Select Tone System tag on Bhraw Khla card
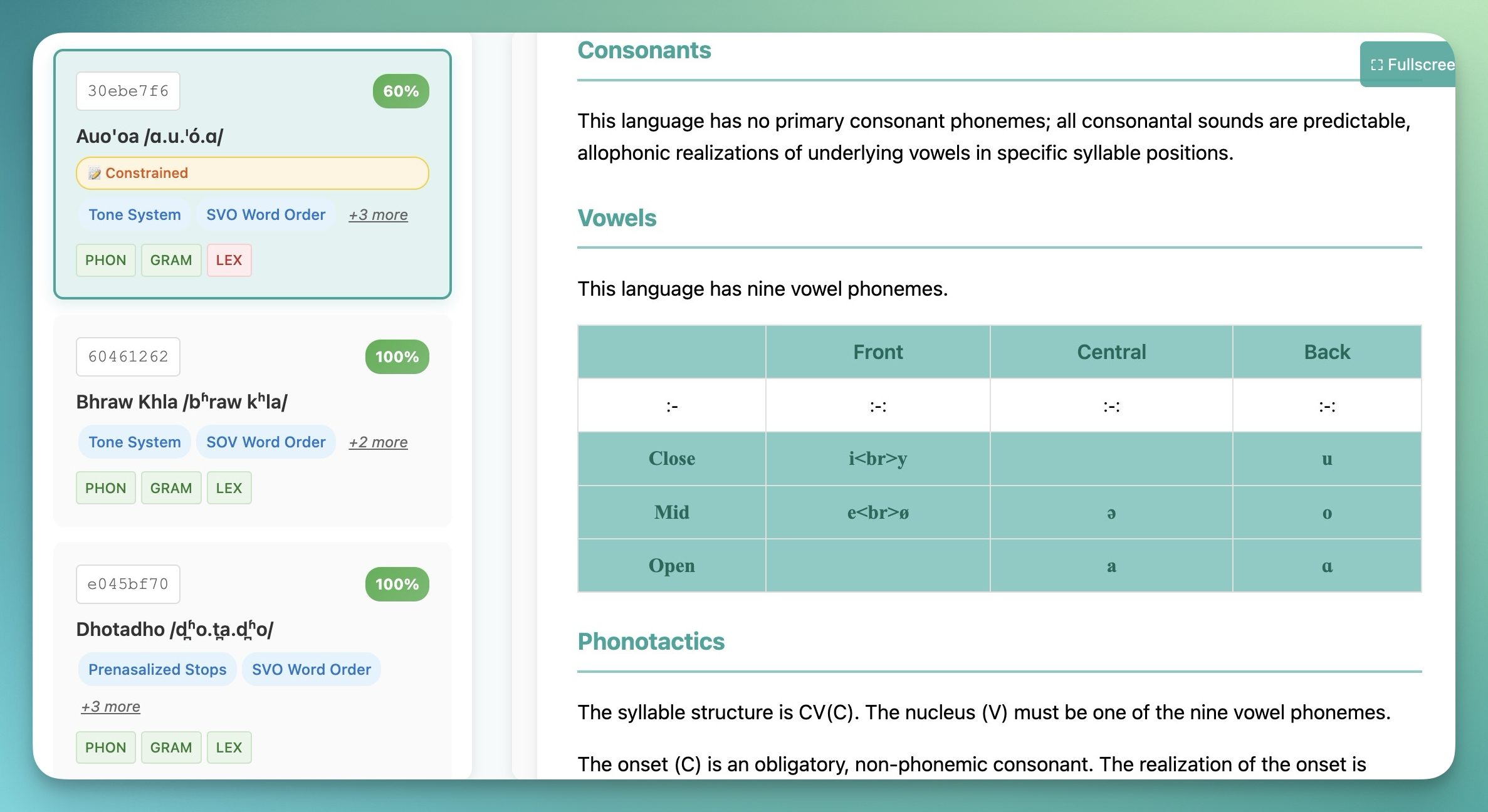 point(135,442)
